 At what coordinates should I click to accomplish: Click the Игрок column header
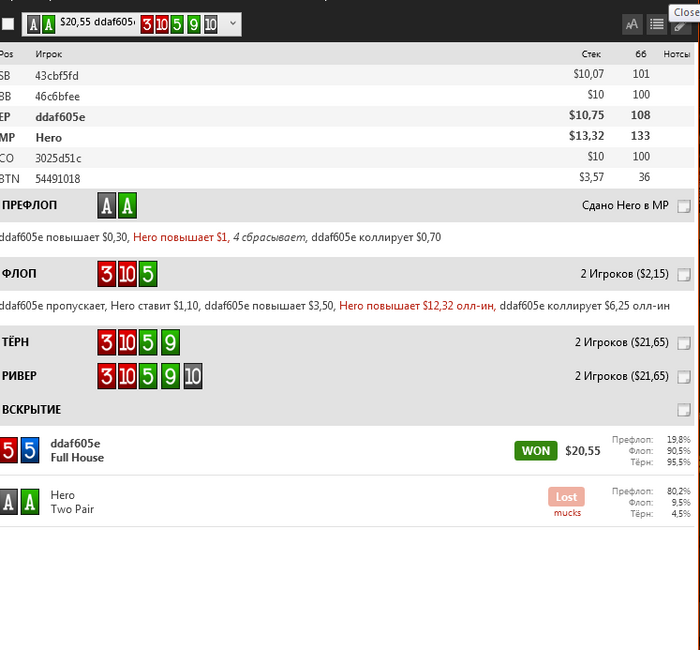pos(49,54)
